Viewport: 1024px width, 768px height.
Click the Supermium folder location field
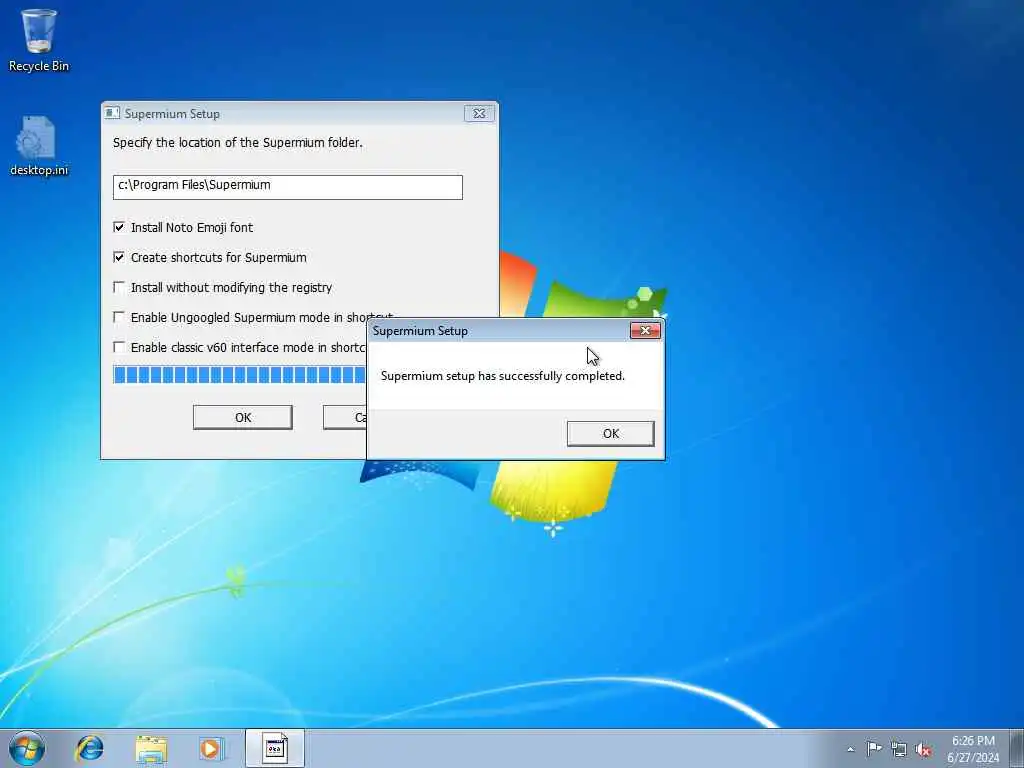[287, 187]
